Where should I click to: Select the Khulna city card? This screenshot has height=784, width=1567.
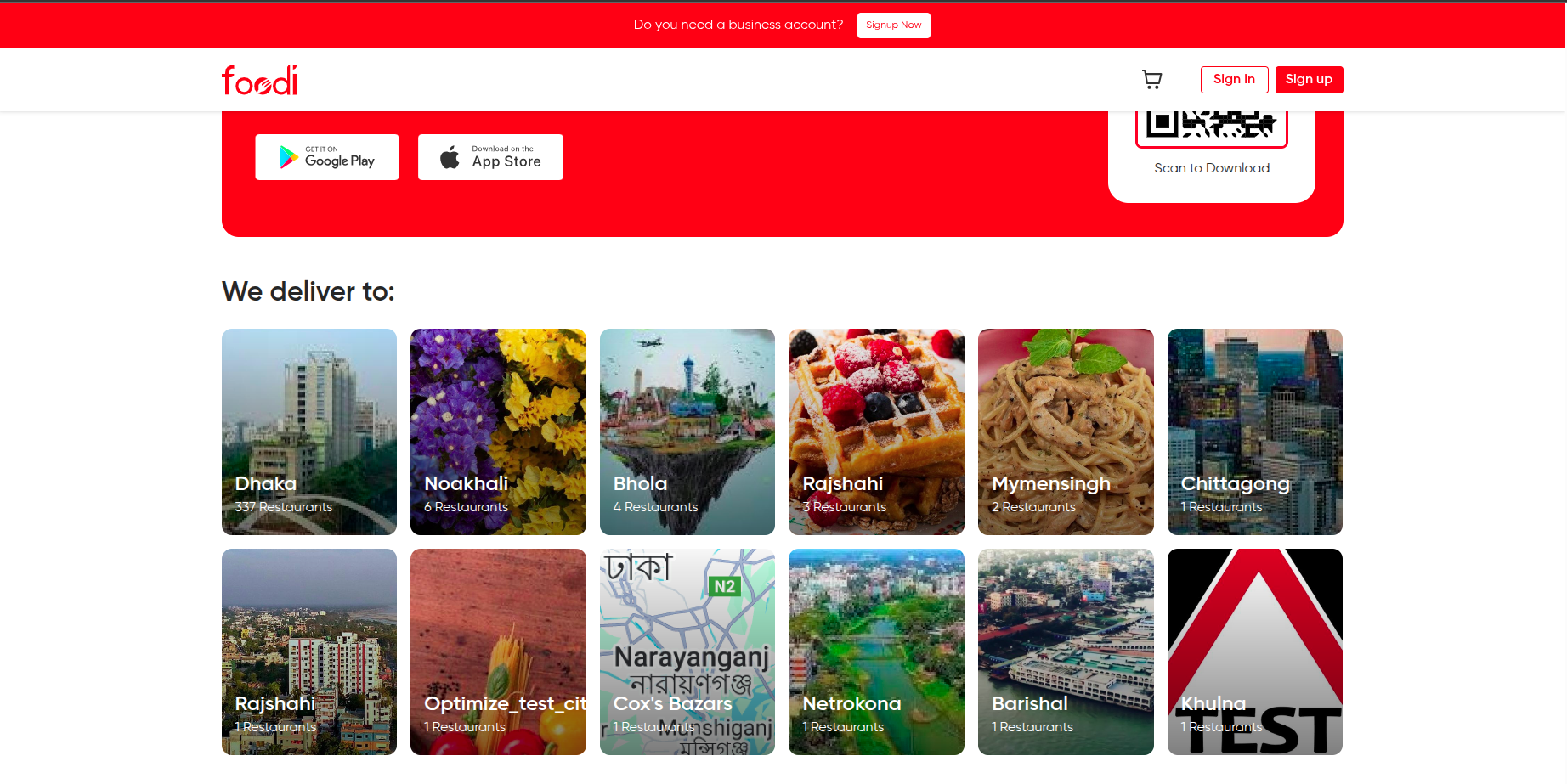click(1255, 651)
